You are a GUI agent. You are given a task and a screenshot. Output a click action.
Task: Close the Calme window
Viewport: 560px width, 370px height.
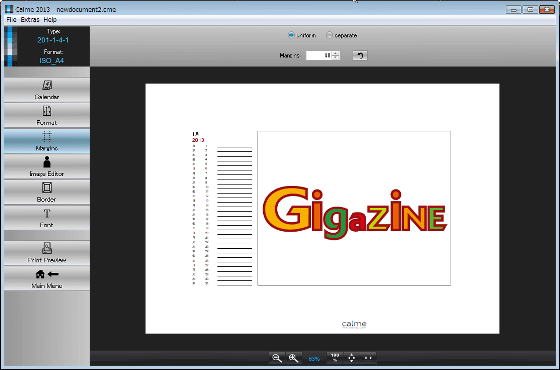(547, 9)
